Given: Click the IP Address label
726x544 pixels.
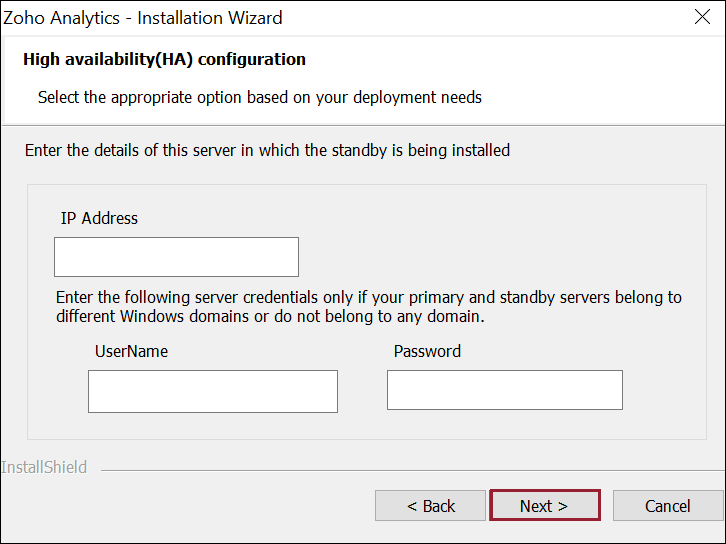Looking at the screenshot, I should [x=99, y=218].
